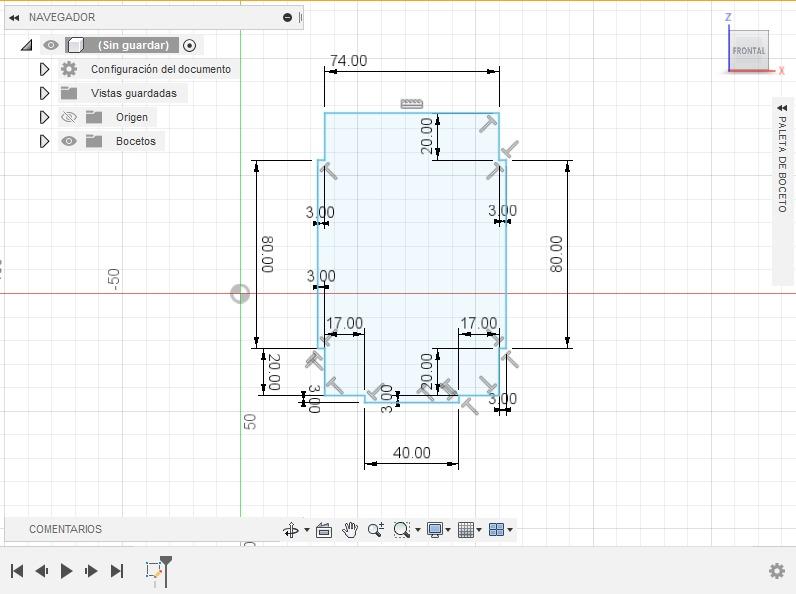
Task: Jump to timeline end
Action: (x=117, y=571)
